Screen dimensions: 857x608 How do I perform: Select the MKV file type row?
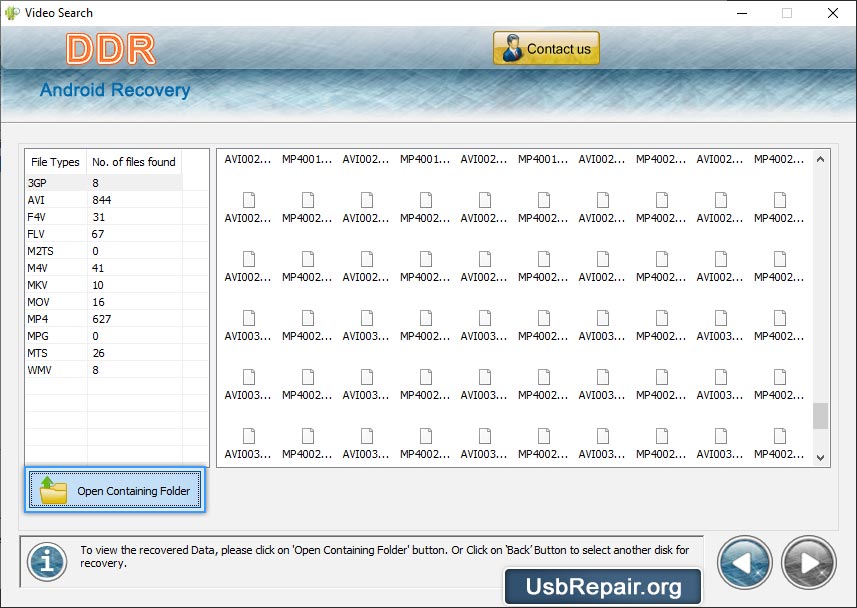click(x=104, y=284)
